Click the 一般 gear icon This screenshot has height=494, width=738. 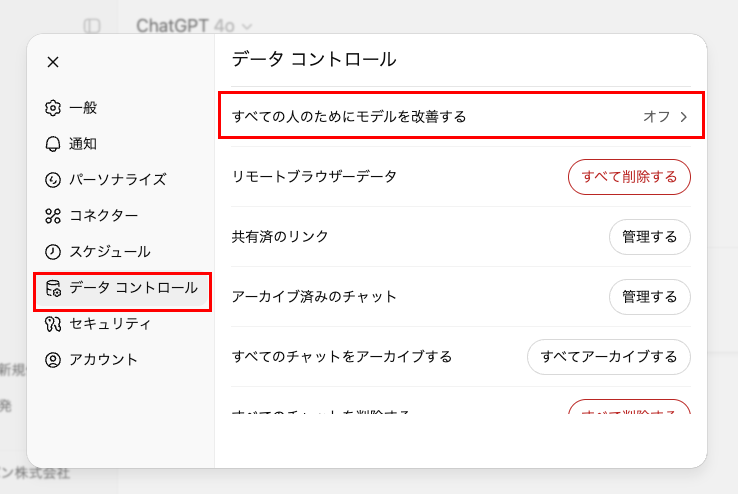tap(53, 108)
